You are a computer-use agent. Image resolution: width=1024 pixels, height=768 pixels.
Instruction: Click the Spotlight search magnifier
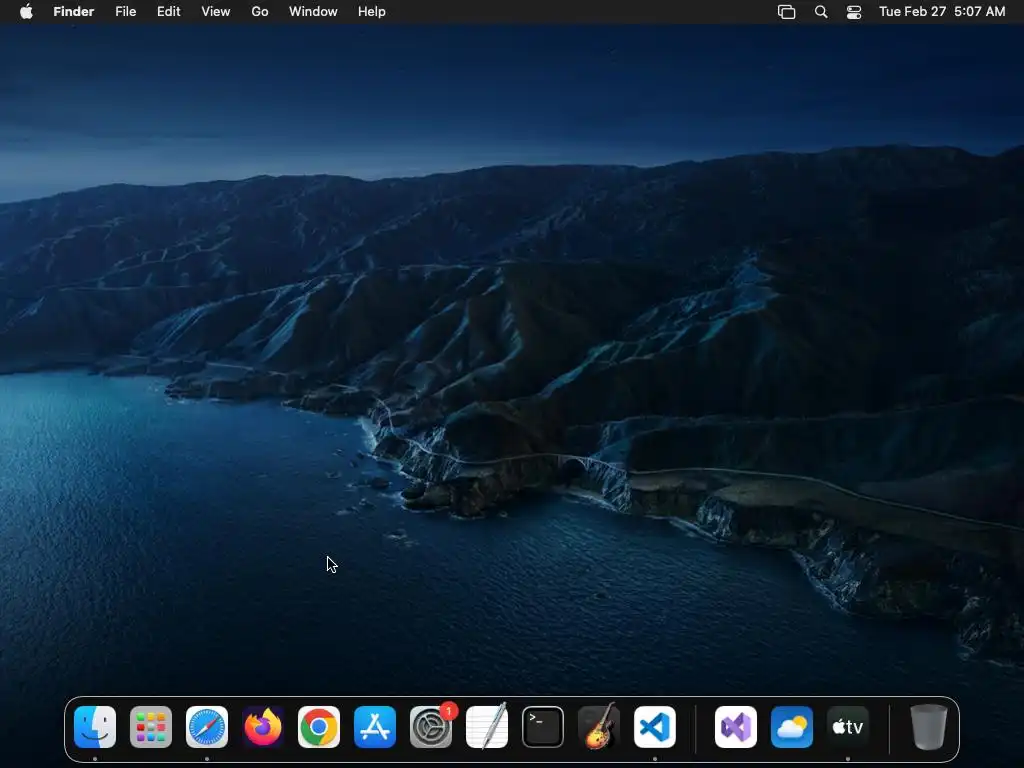coord(821,12)
